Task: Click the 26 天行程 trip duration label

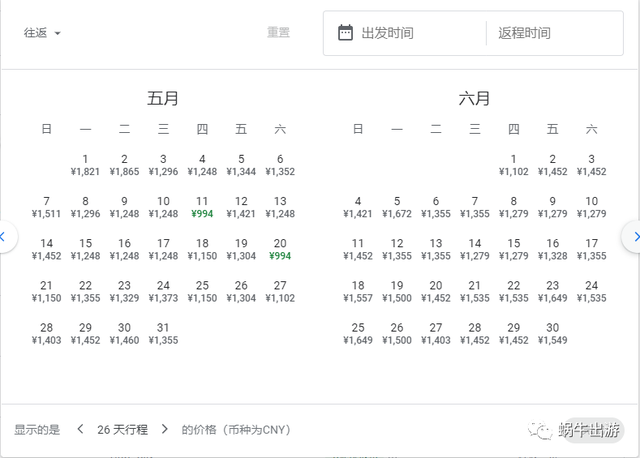Action: tap(122, 429)
